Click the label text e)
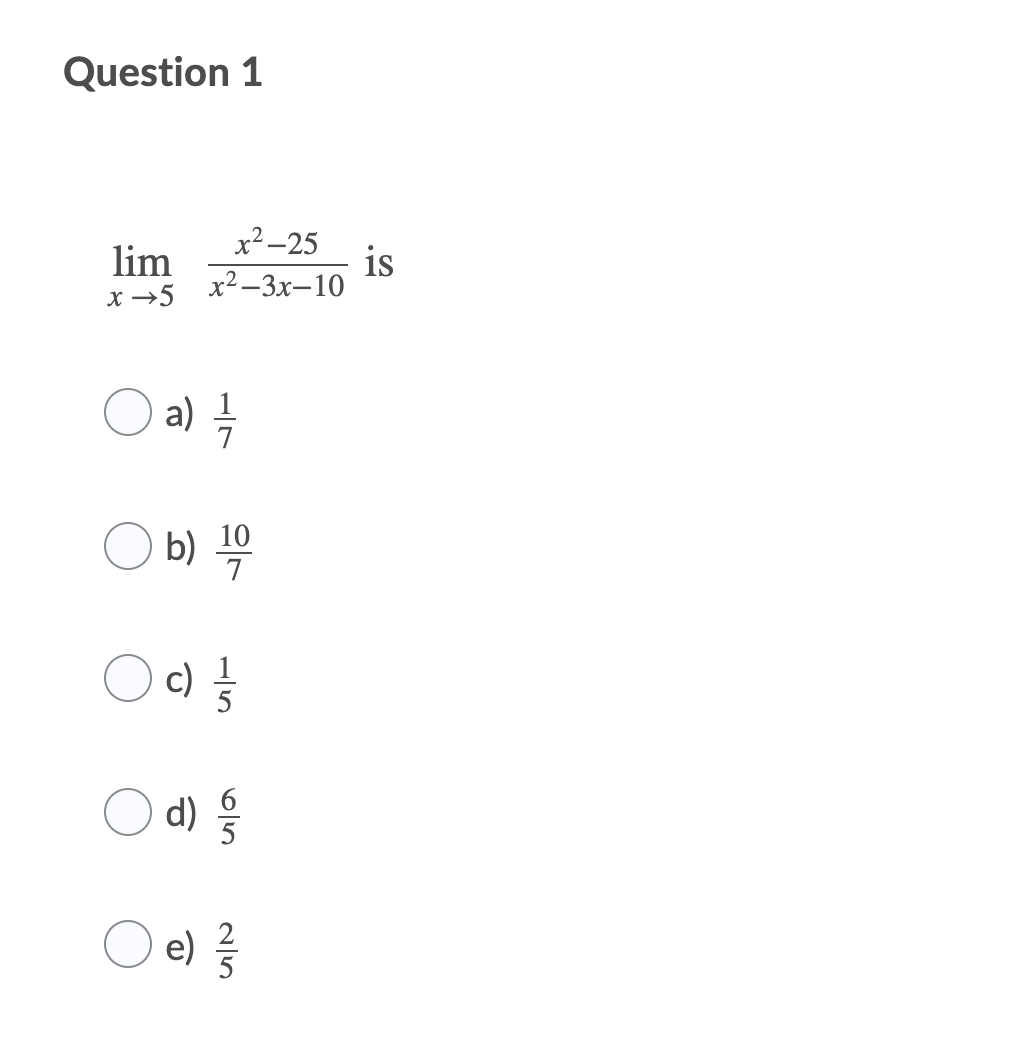Screen dimensions: 1022x1050 coord(181,946)
